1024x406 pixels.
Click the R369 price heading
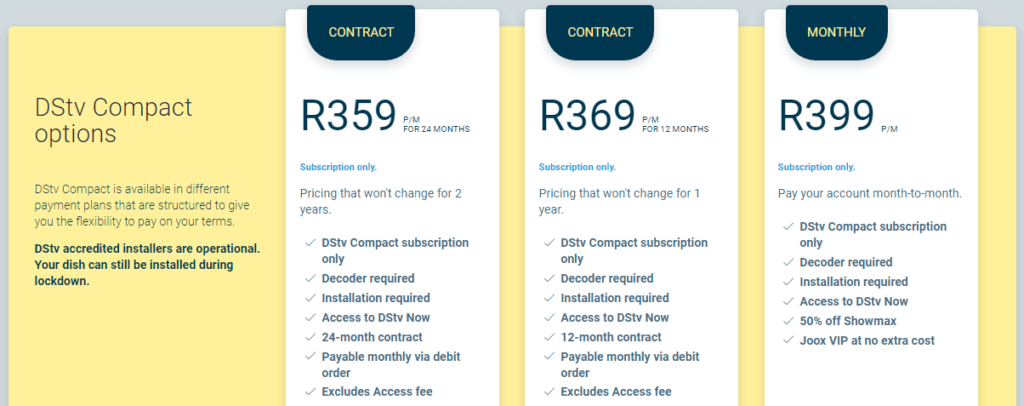click(587, 116)
